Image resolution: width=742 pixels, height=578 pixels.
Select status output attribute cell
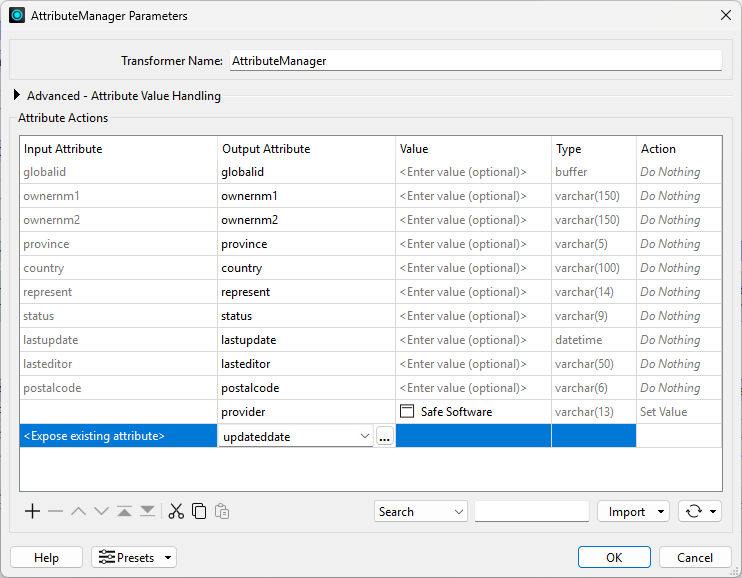[x=306, y=316]
